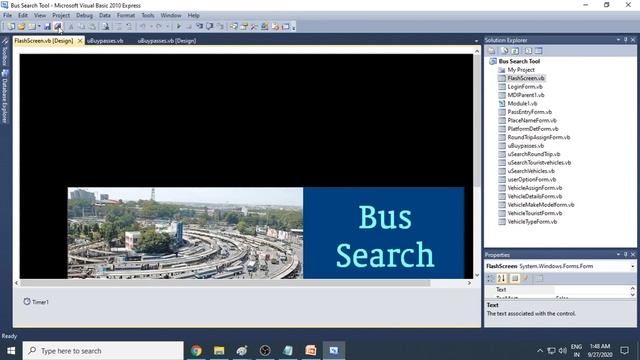
Task: Click the Text property value field
Action: pyautogui.click(x=591, y=289)
